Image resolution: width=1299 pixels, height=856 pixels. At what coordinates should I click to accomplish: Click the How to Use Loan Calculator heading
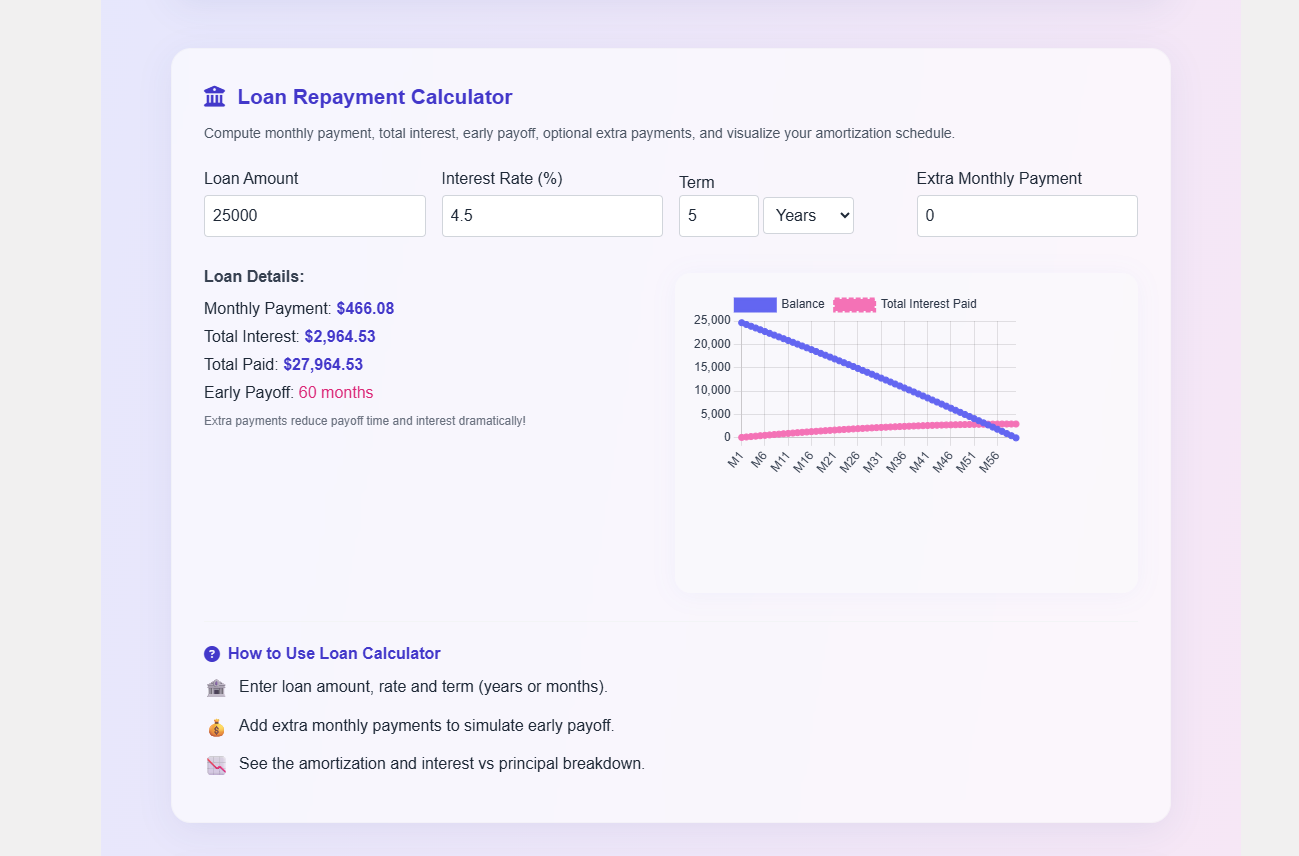[x=334, y=654]
